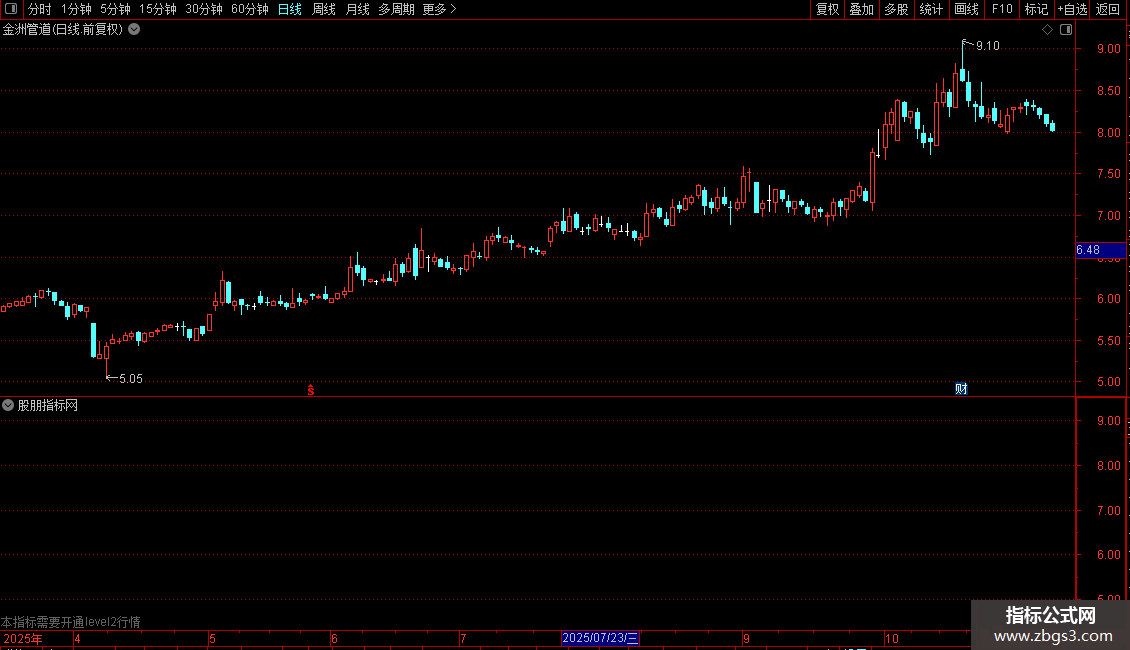This screenshot has height=650, width=1130.
Task: Select the 60分钟 period tab
Action: pyautogui.click(x=250, y=9)
